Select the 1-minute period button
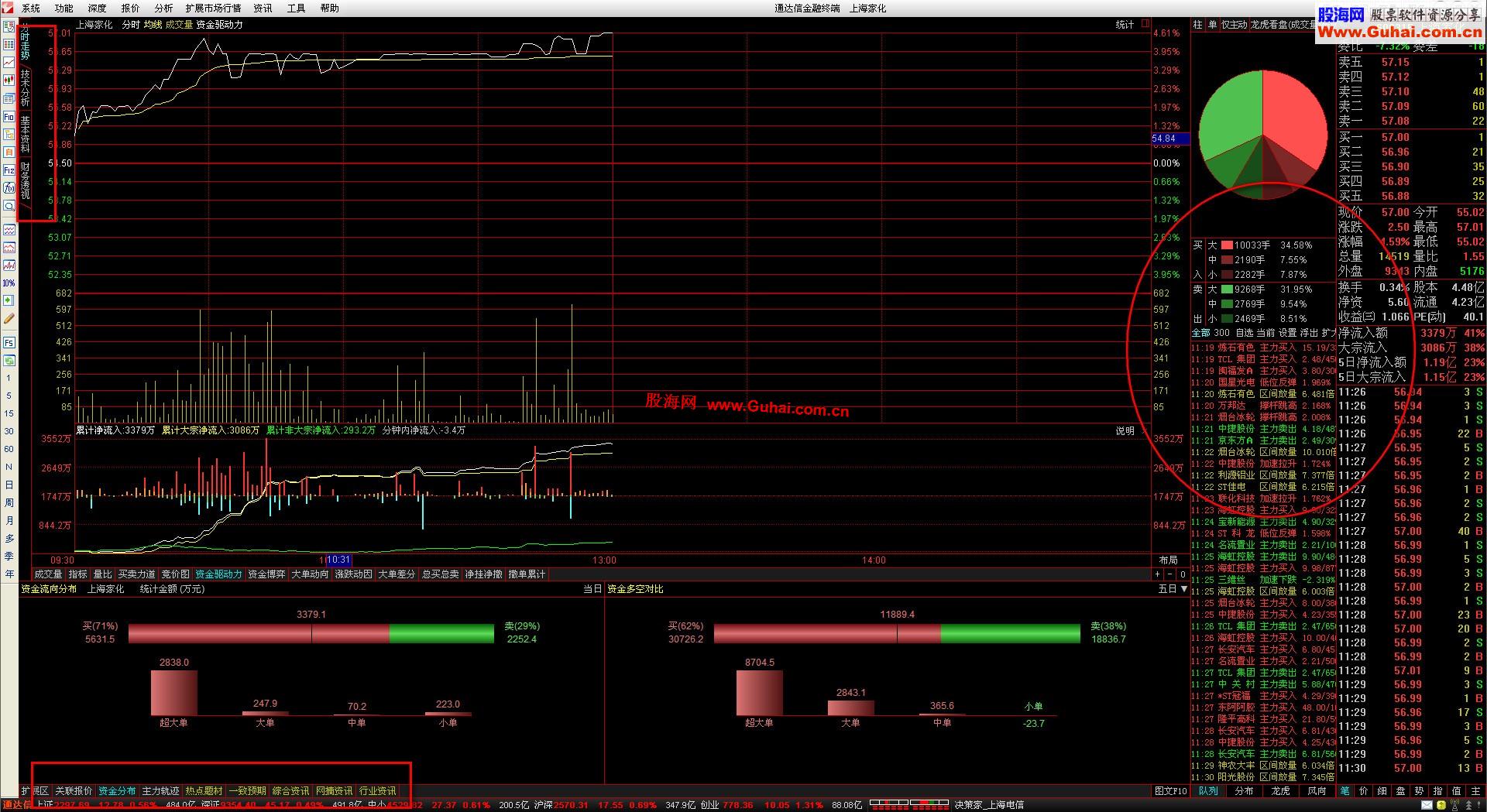The image size is (1487, 812). (x=9, y=378)
